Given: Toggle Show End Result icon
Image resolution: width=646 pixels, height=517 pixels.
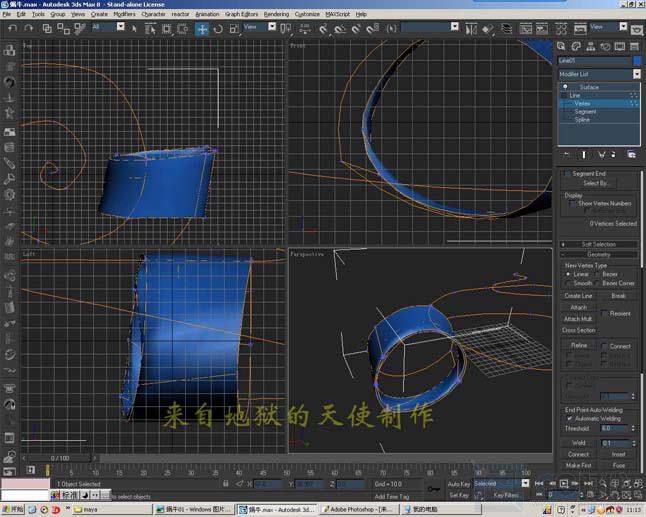Looking at the screenshot, I should (x=583, y=154).
